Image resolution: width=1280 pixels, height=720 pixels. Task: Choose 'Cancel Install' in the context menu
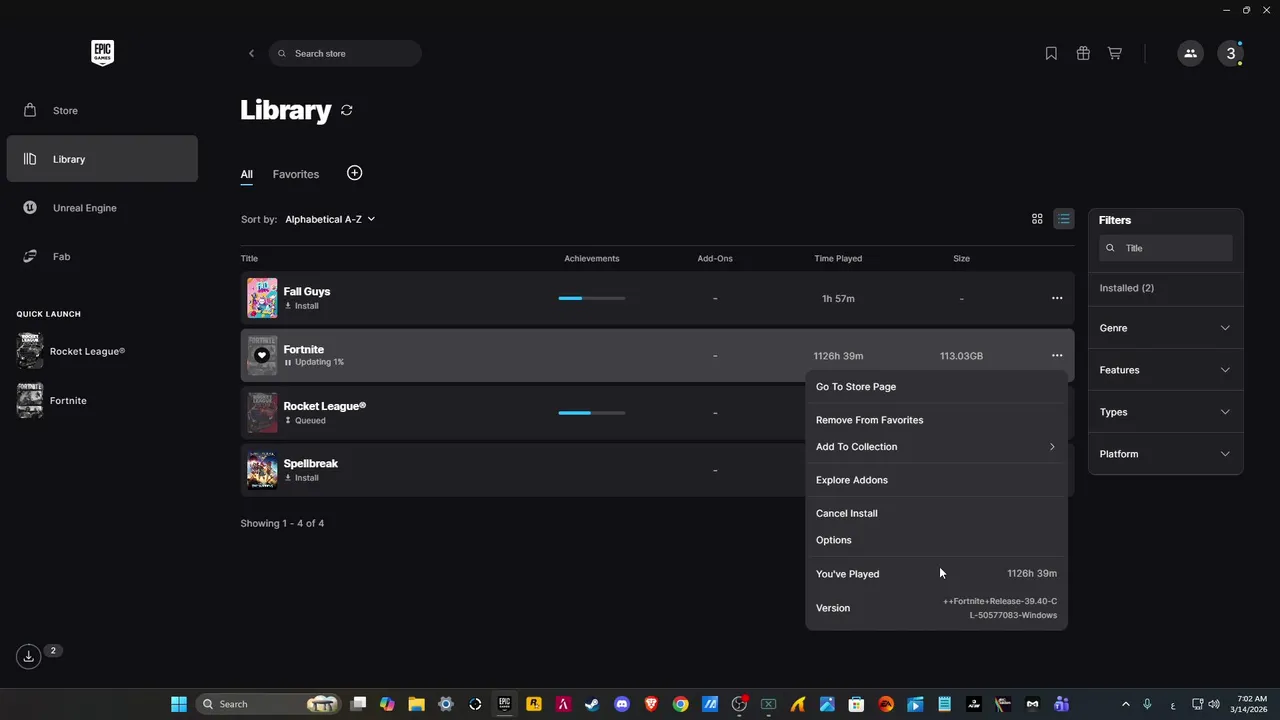[x=936, y=513]
